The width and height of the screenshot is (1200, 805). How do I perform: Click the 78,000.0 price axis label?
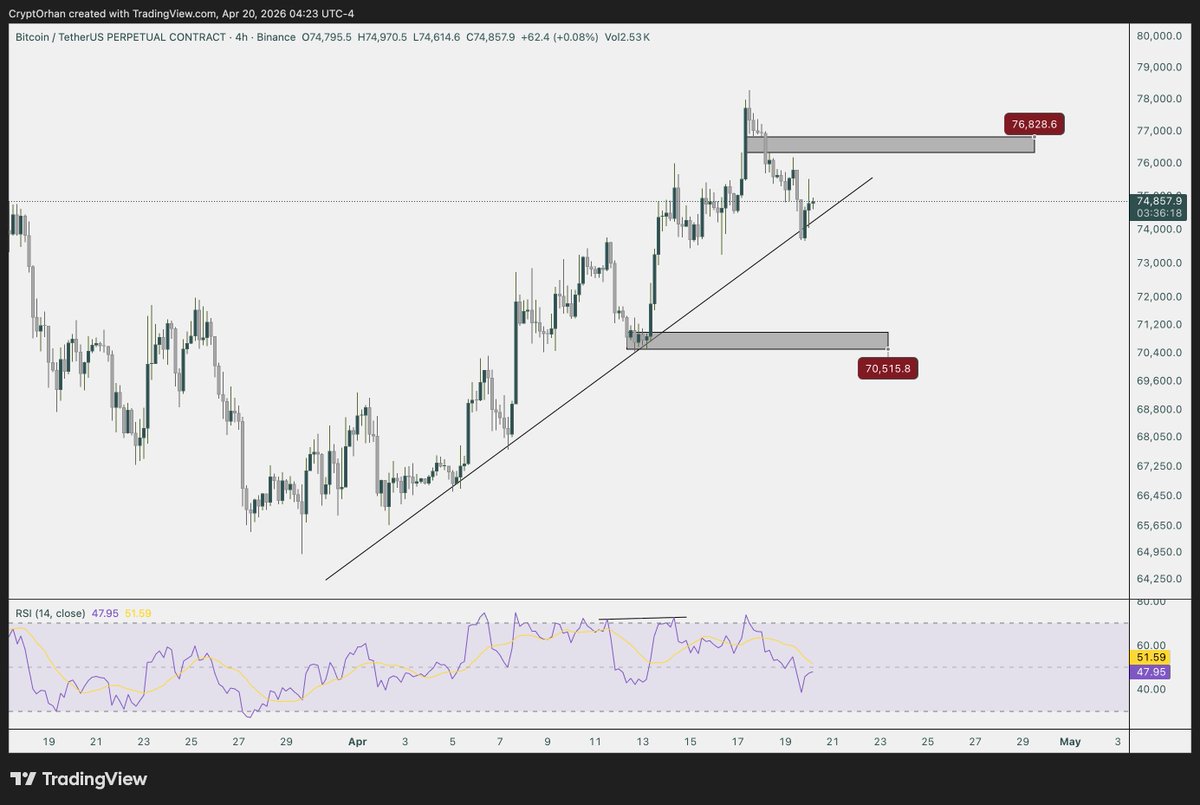click(x=1160, y=99)
